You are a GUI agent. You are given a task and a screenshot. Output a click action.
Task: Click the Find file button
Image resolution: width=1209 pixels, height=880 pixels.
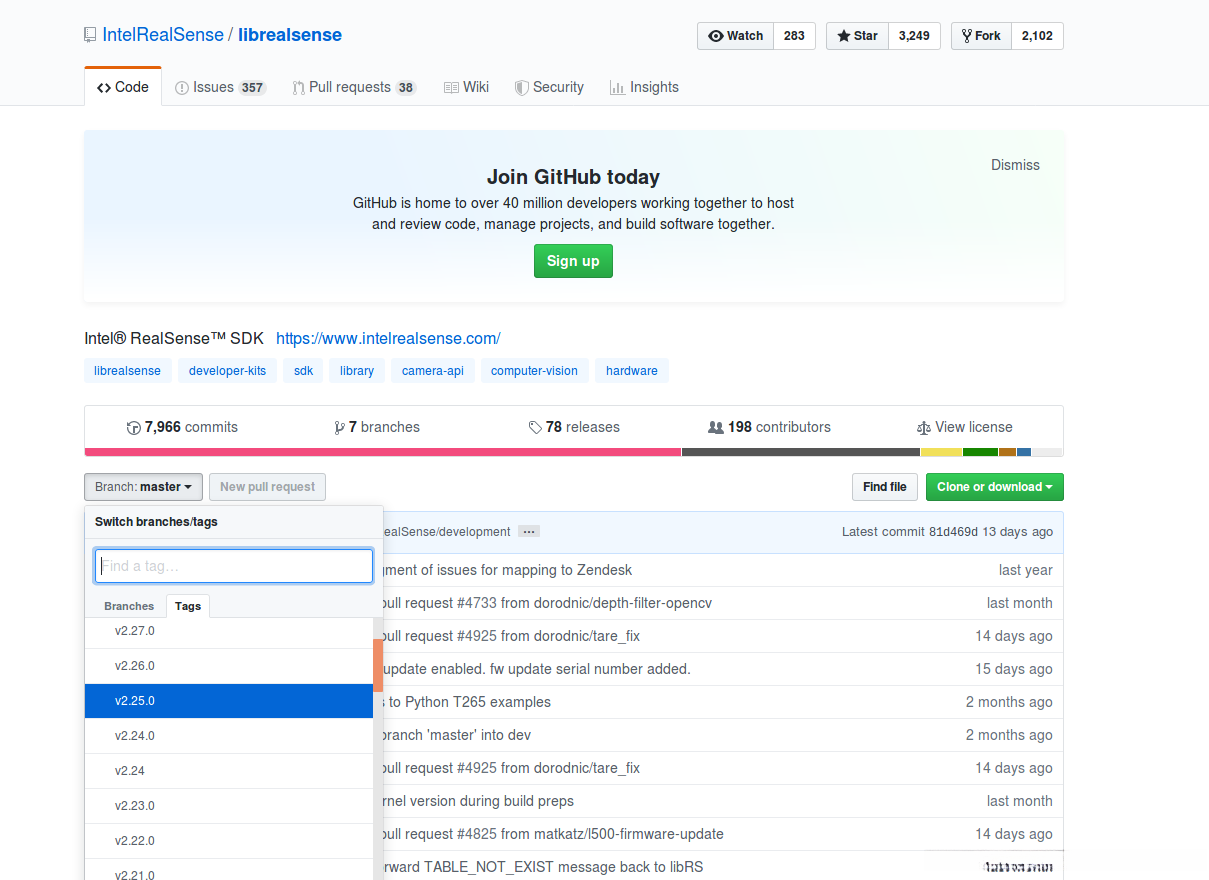(885, 487)
